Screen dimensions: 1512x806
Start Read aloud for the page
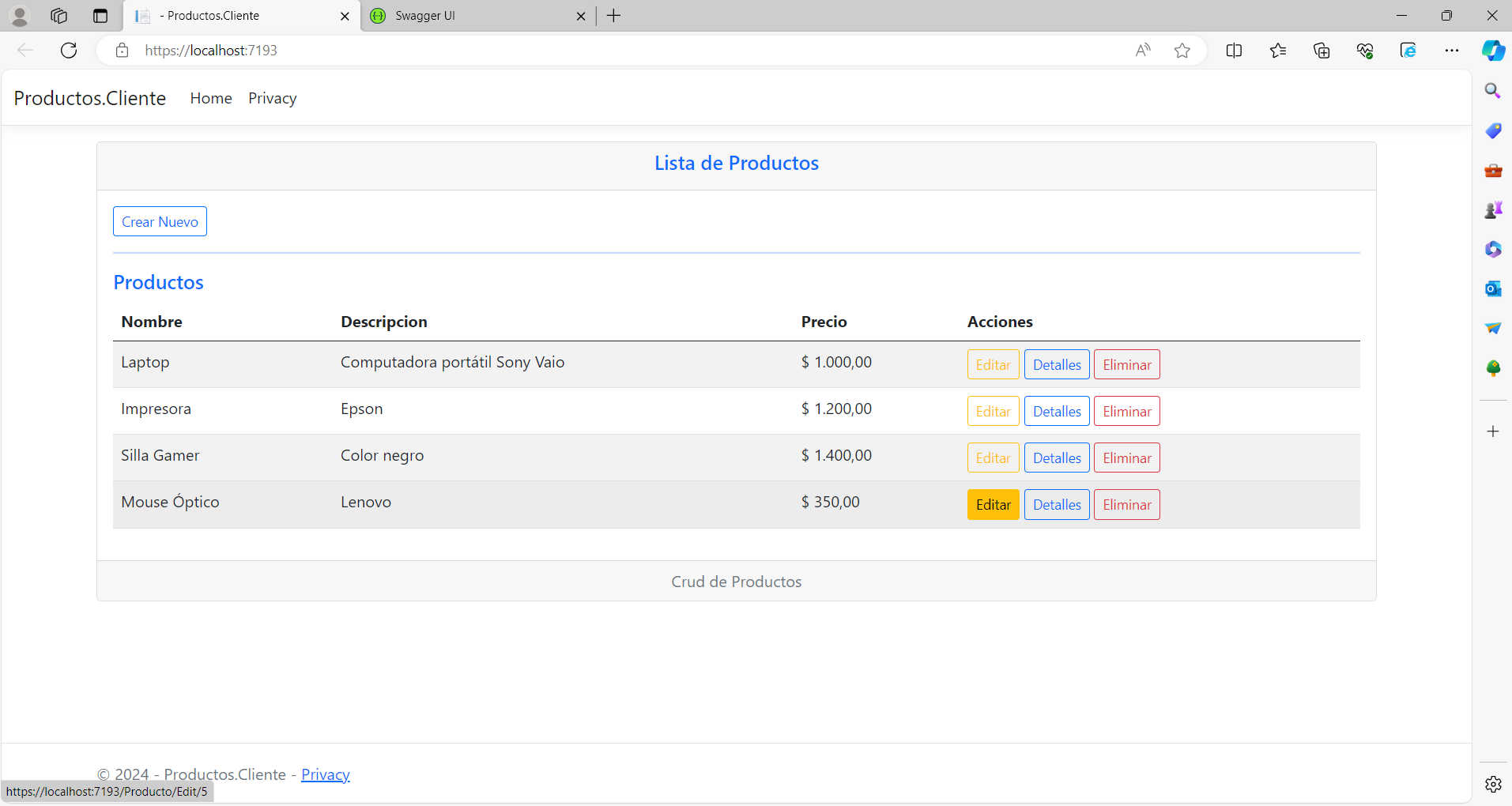(1143, 50)
